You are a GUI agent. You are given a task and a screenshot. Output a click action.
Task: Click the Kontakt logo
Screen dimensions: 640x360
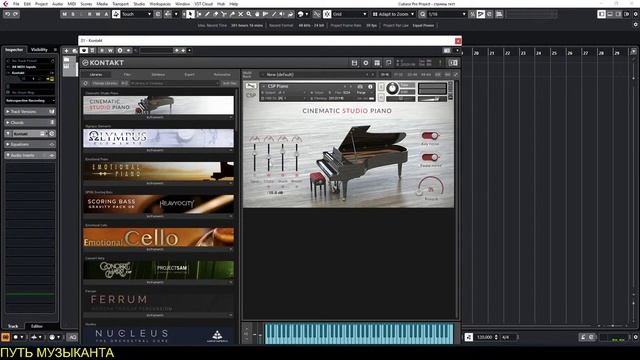pyautogui.click(x=103, y=63)
